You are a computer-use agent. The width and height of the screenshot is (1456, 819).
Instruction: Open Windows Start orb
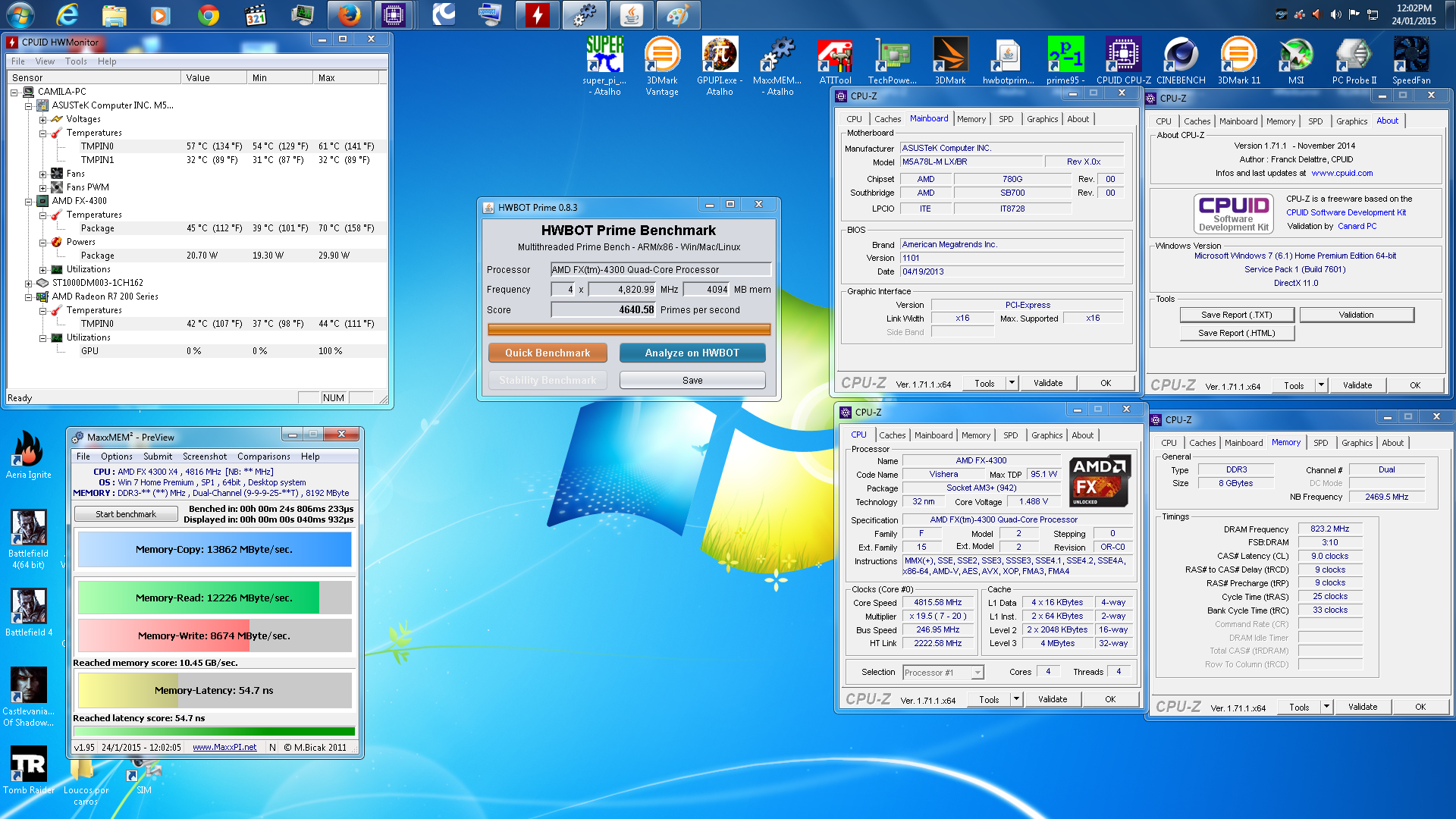(x=20, y=14)
